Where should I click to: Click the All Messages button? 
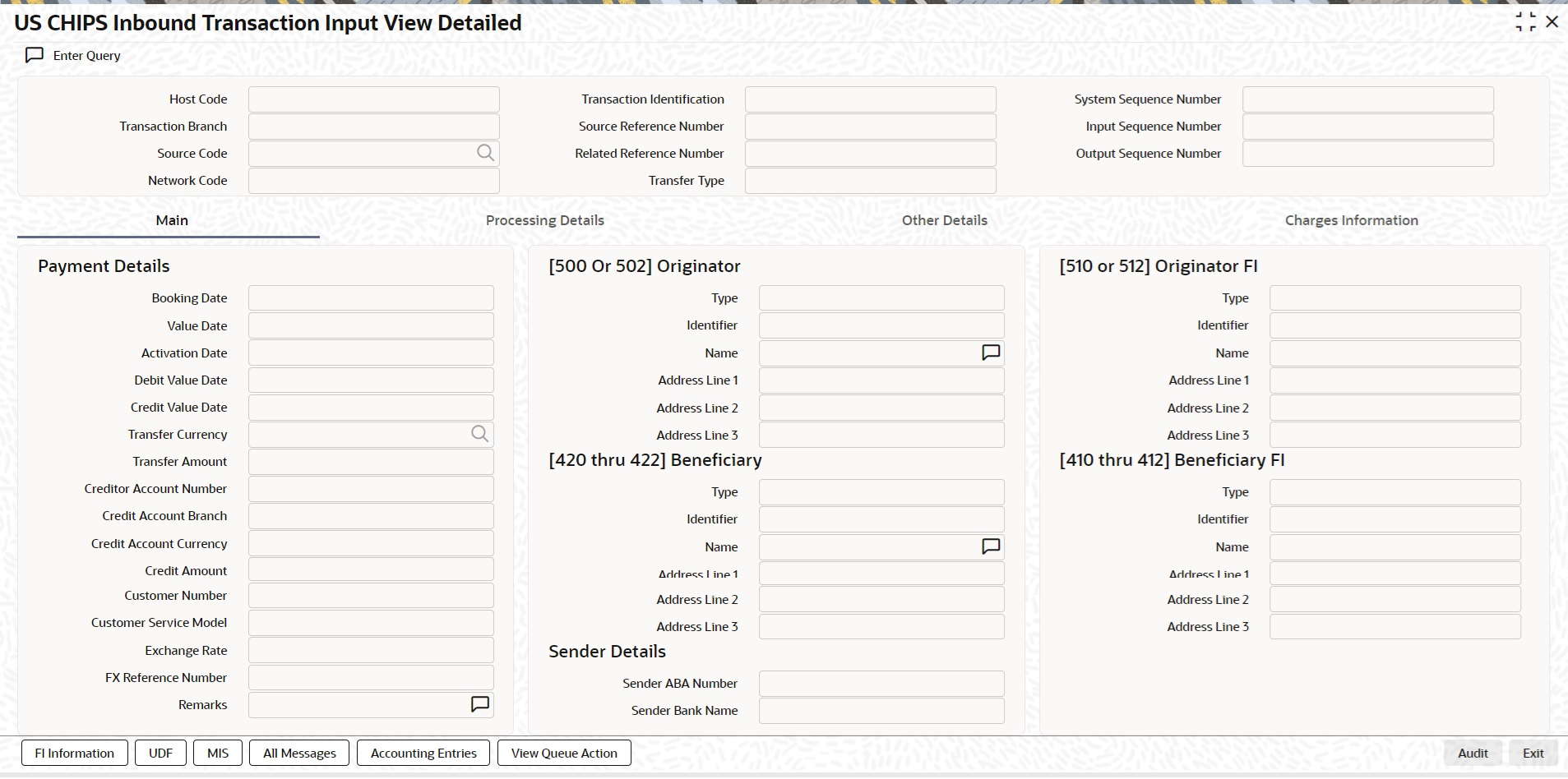point(298,752)
